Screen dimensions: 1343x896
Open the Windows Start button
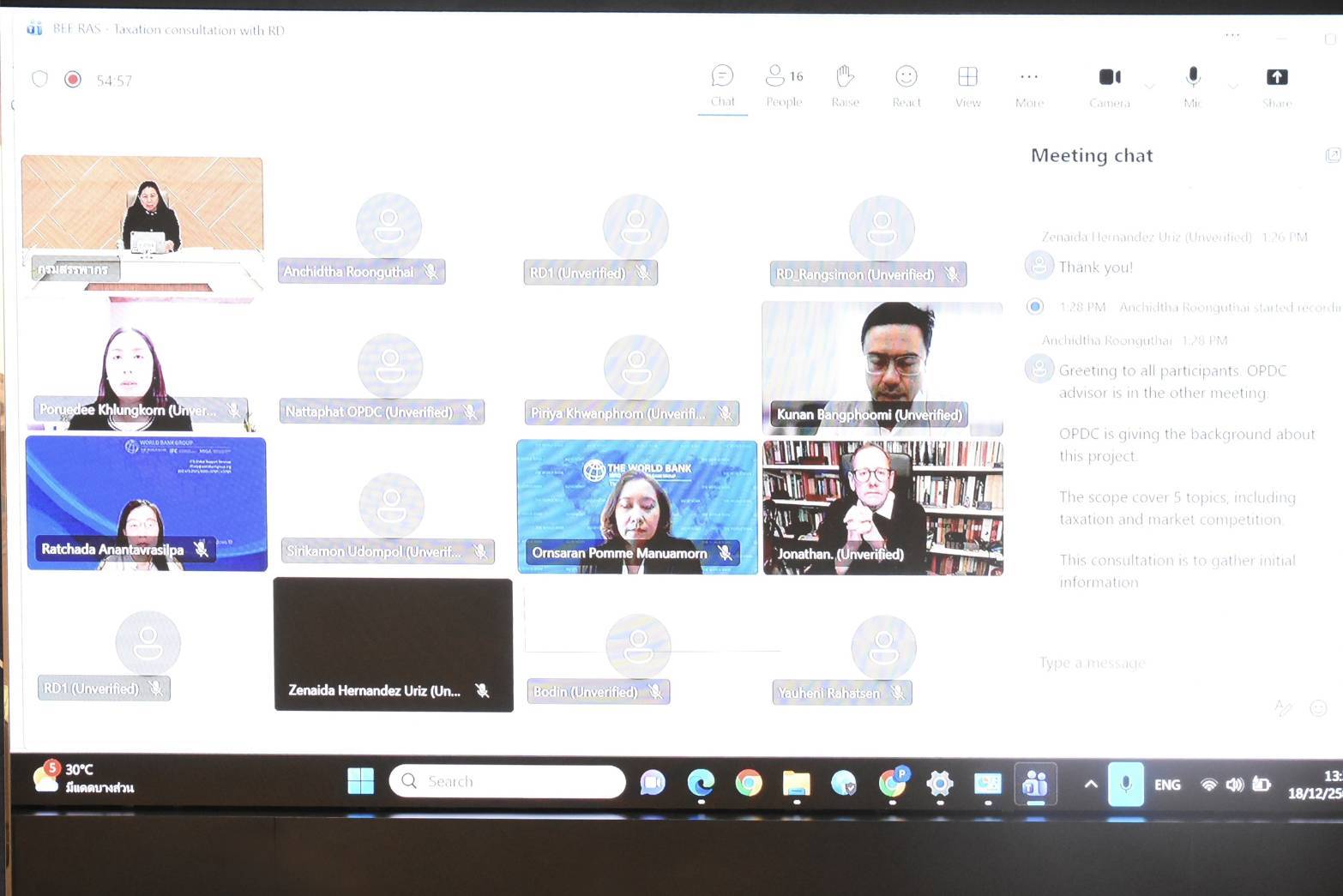(360, 781)
